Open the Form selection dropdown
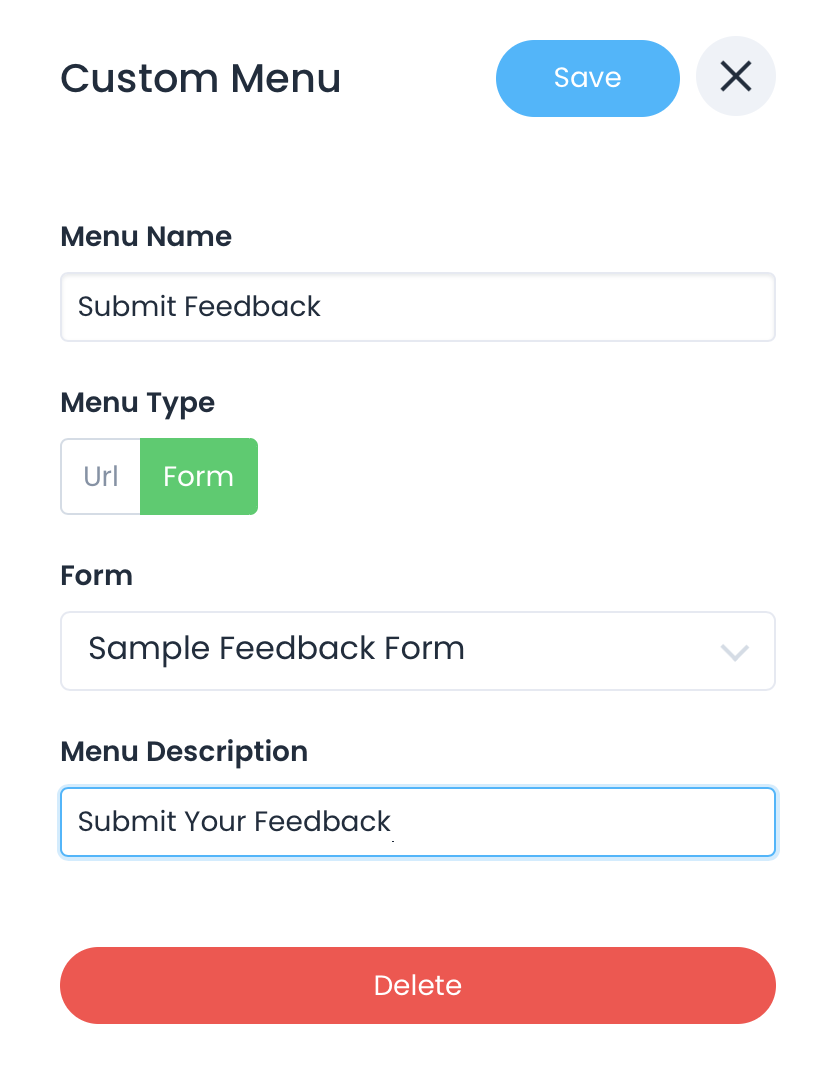The width and height of the screenshot is (834, 1074). click(417, 650)
